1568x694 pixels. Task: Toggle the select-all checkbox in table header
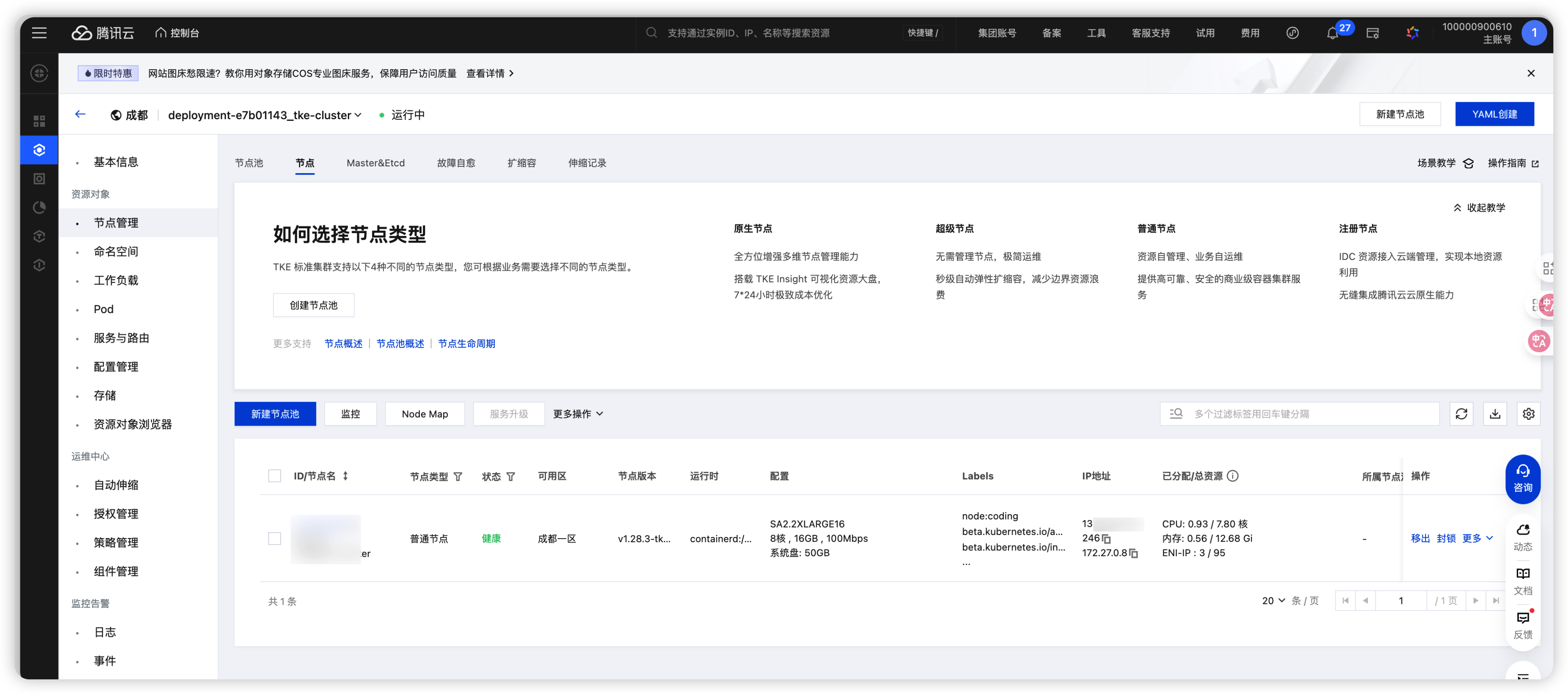point(275,476)
